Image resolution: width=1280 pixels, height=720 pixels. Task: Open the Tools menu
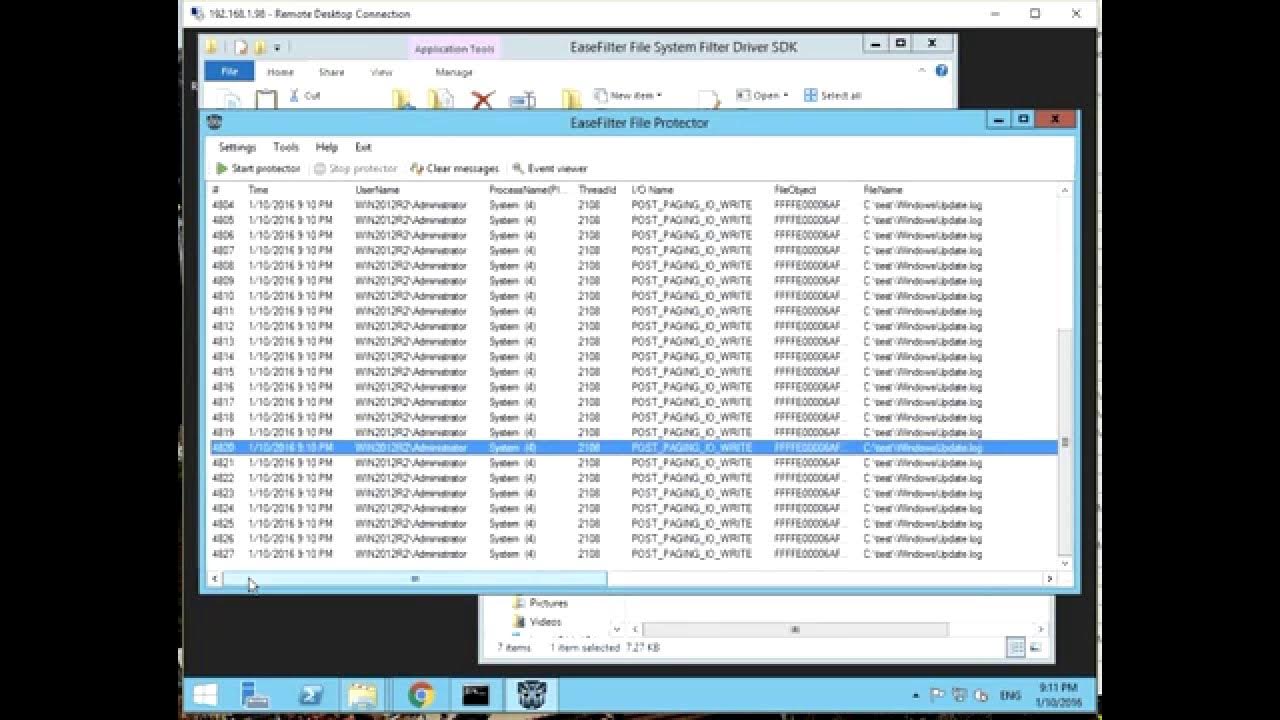pyautogui.click(x=286, y=147)
